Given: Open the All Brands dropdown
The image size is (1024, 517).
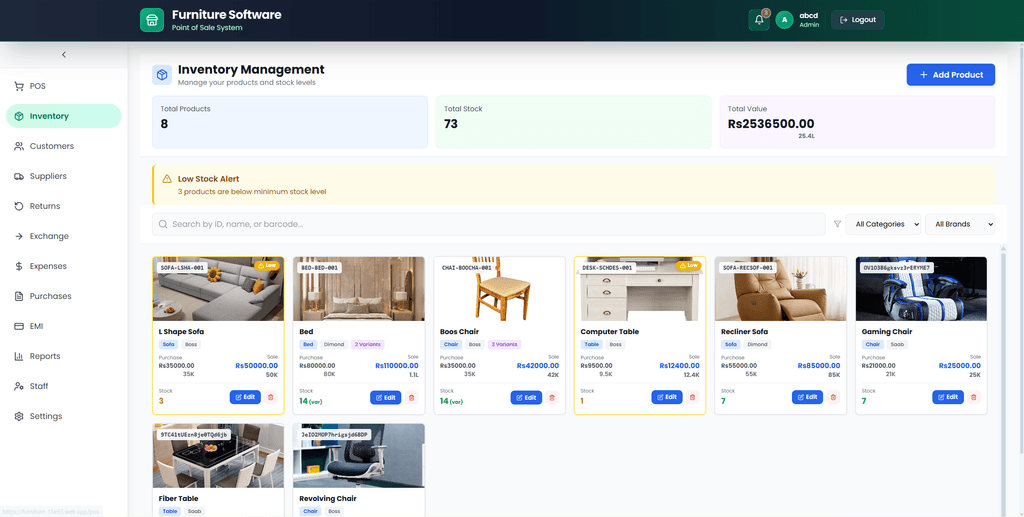Looking at the screenshot, I should (960, 224).
